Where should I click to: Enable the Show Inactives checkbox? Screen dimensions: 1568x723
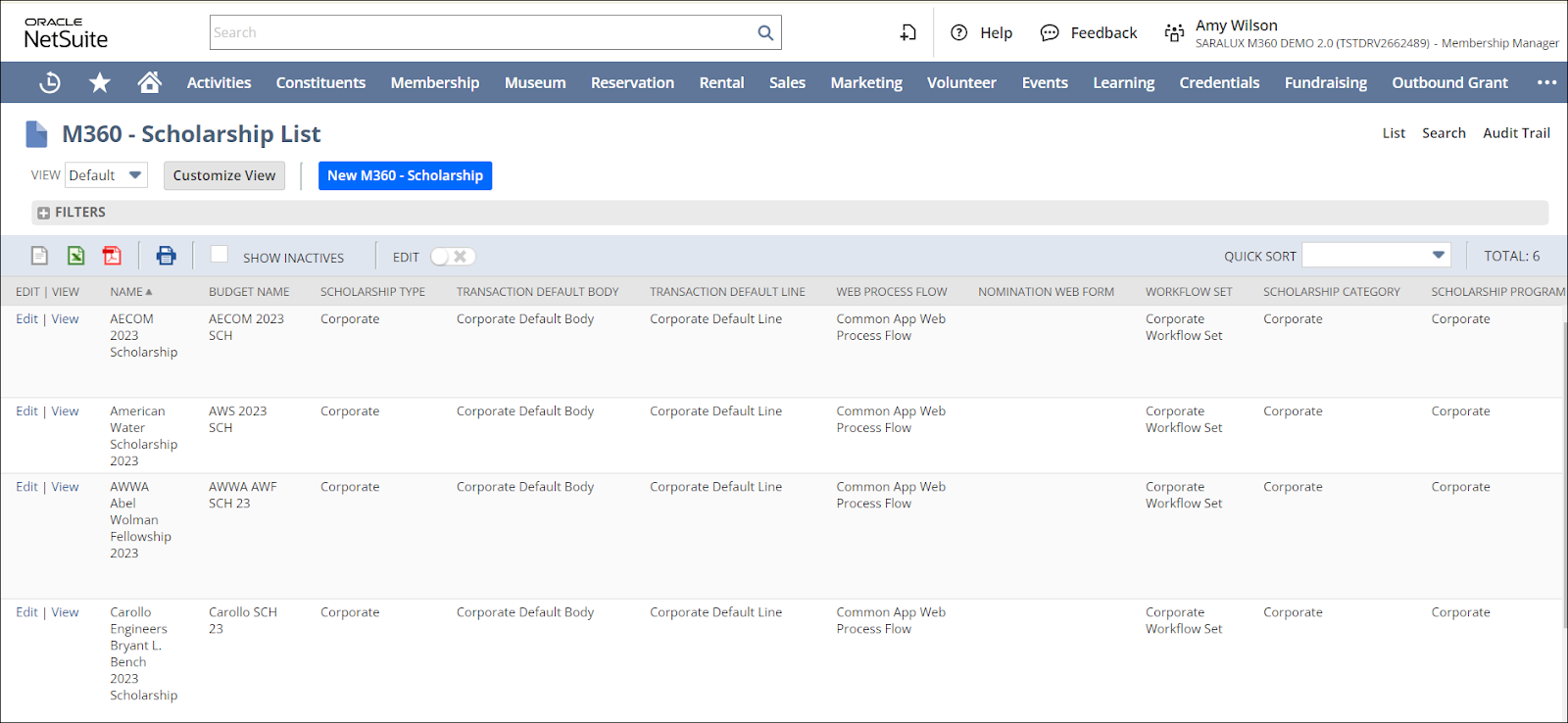[x=220, y=255]
